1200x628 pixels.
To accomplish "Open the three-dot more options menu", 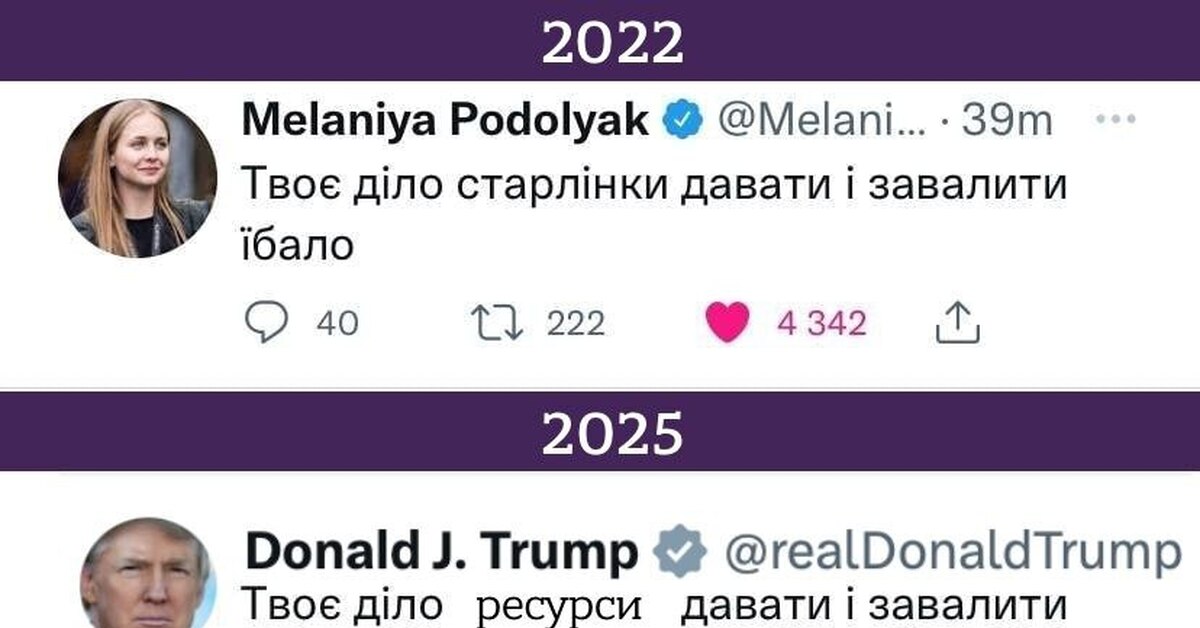I will pyautogui.click(x=1116, y=120).
